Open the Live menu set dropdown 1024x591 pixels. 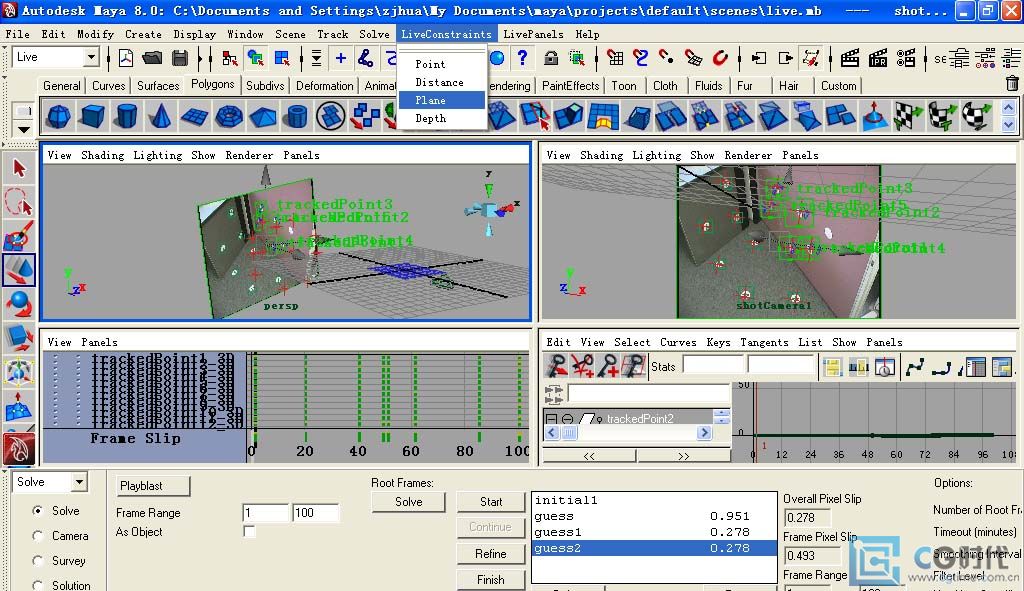[91, 57]
